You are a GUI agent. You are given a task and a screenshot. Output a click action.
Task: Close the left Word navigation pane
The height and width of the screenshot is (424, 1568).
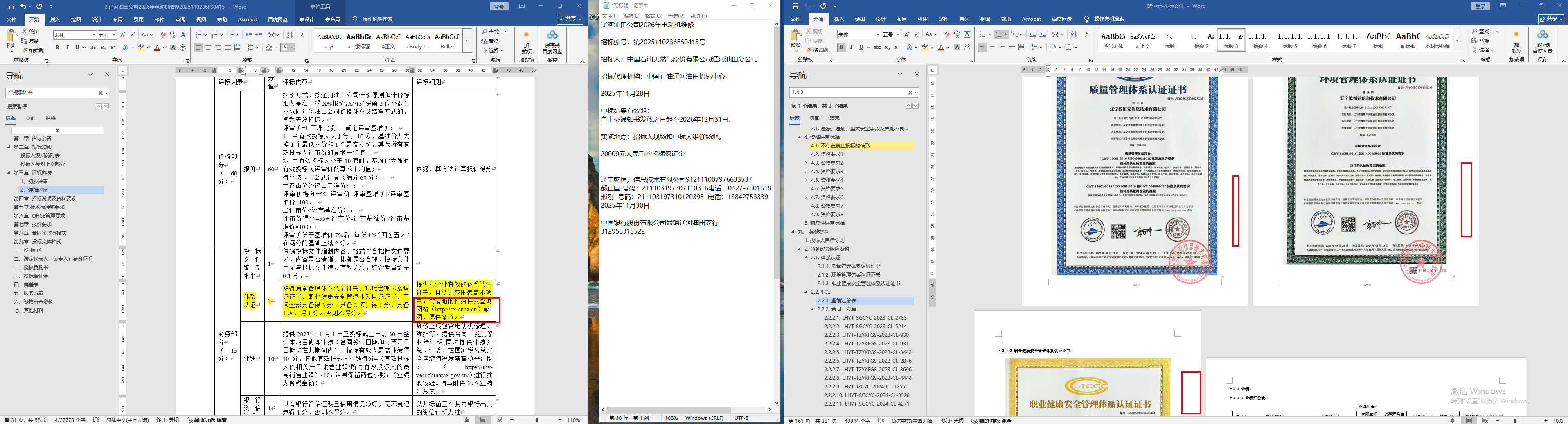pyautogui.click(x=107, y=74)
